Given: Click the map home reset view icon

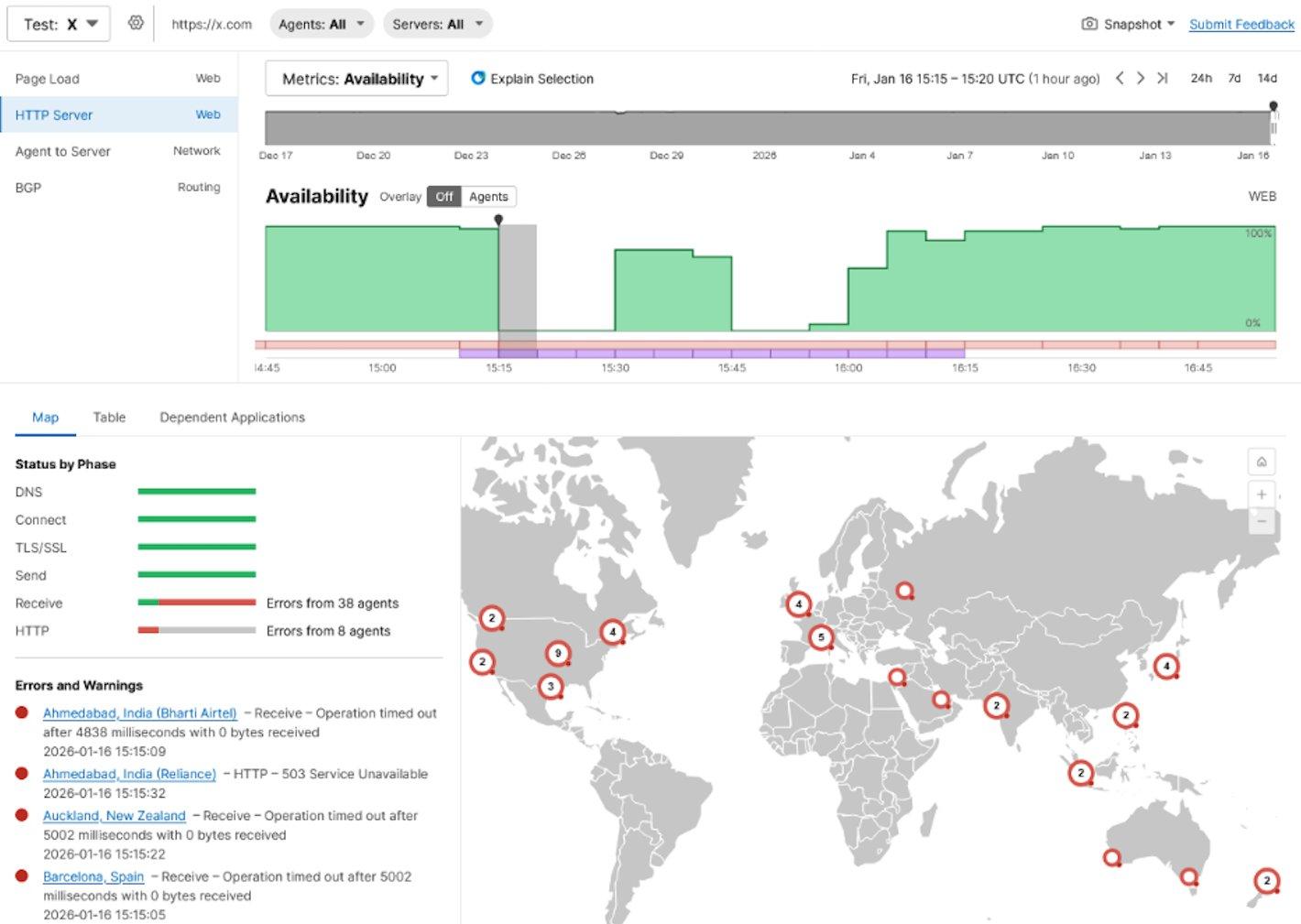Looking at the screenshot, I should tap(1262, 462).
